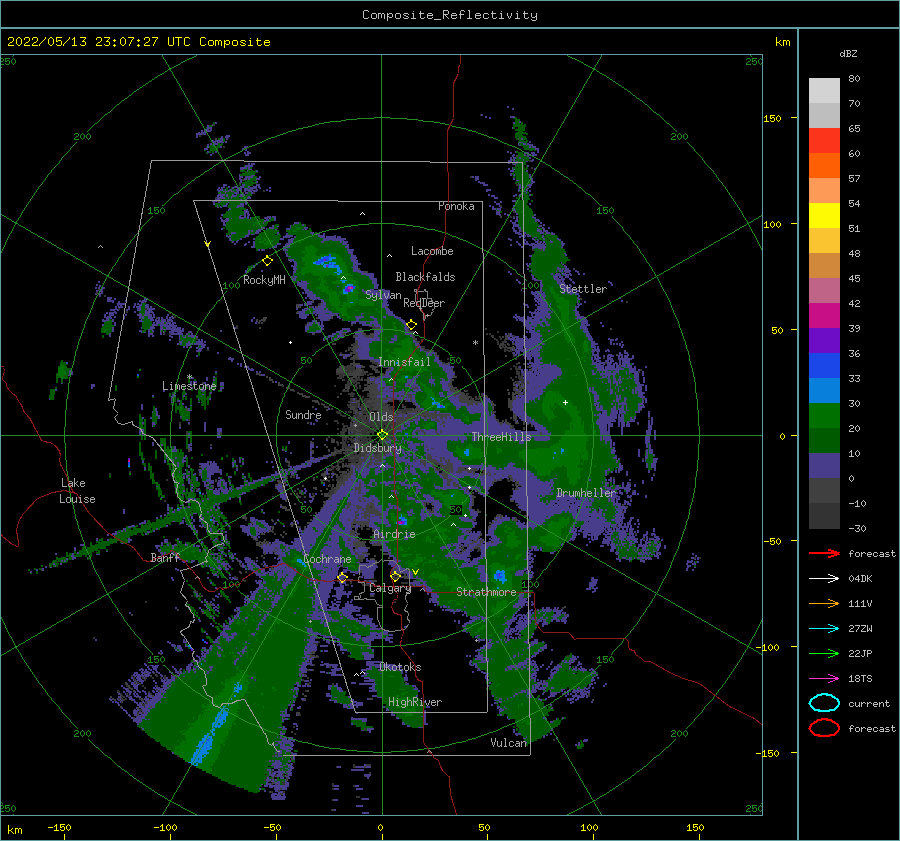
Task: Pick the magenta swatch between 42 and 39 dBZ
Action: pyautogui.click(x=824, y=316)
